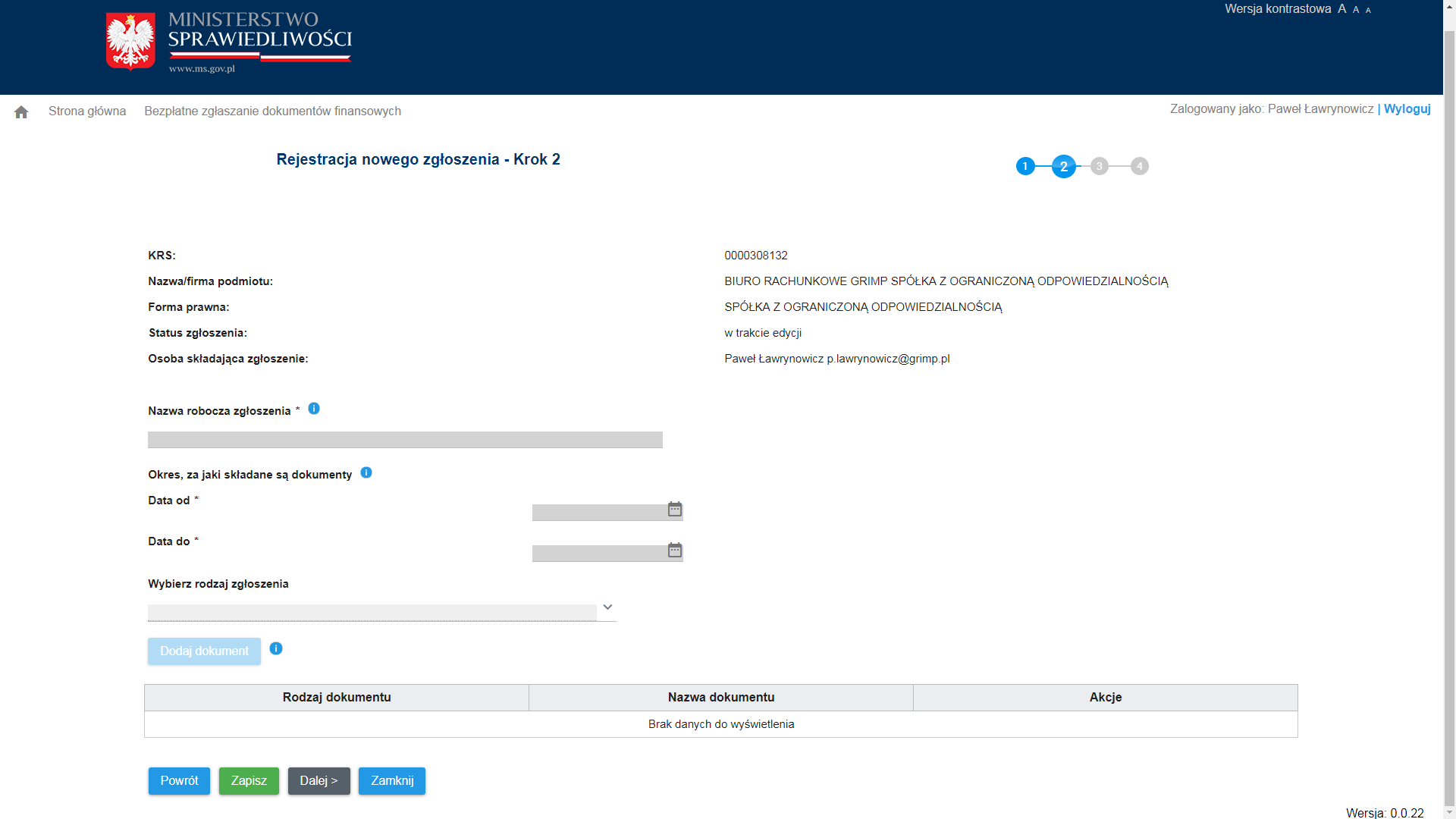Viewport: 1456px width, 819px height.
Task: Open calendar picker for Data do
Action: 675,550
